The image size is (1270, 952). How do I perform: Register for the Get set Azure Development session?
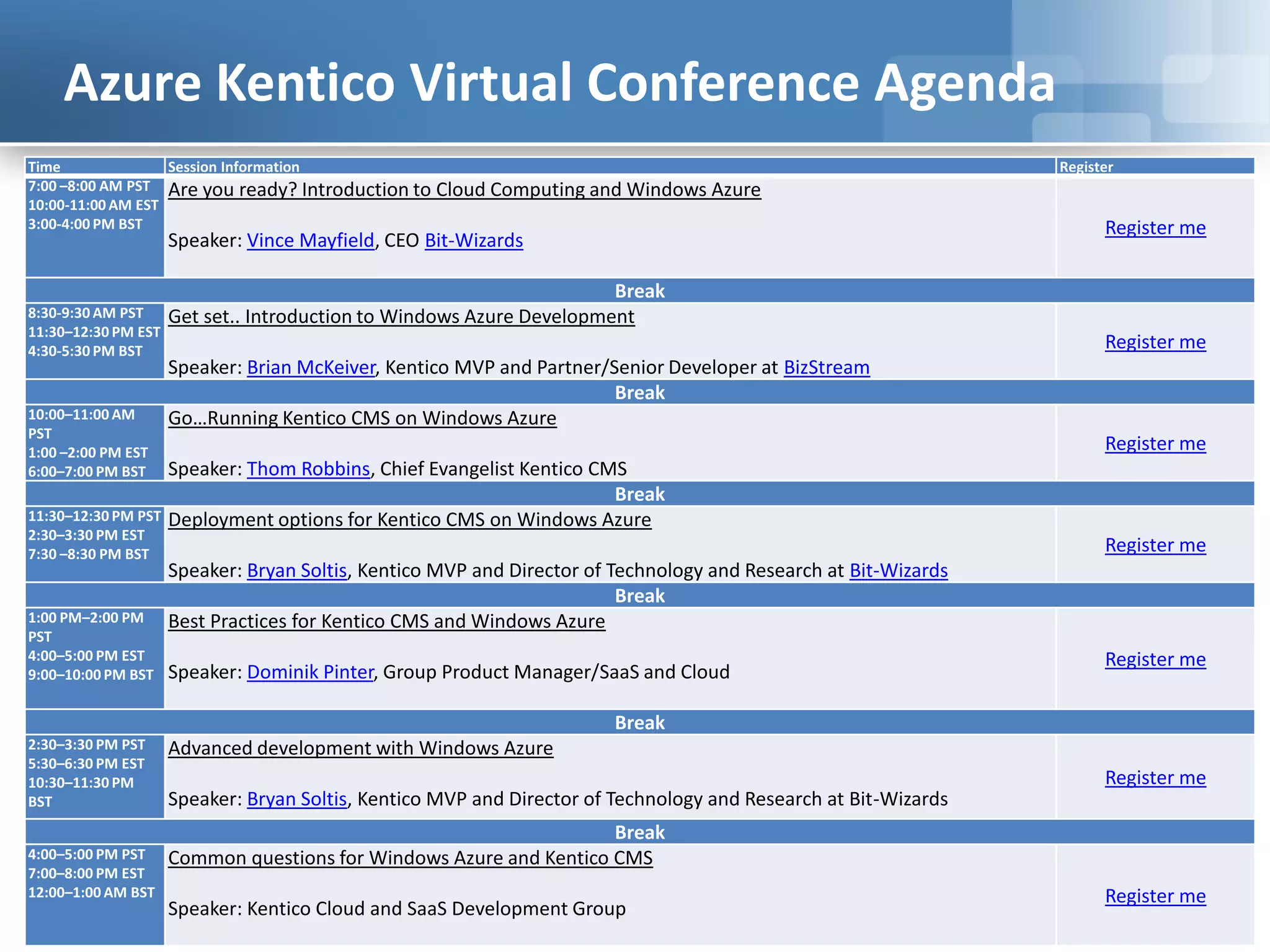coord(1155,342)
